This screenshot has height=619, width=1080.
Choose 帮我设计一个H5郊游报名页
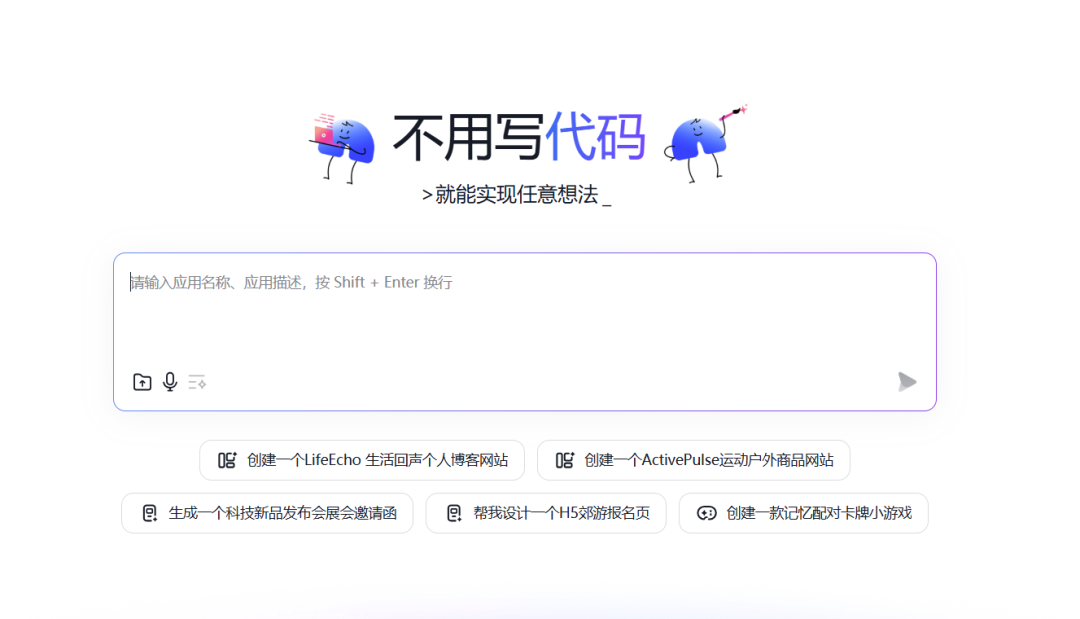click(546, 512)
